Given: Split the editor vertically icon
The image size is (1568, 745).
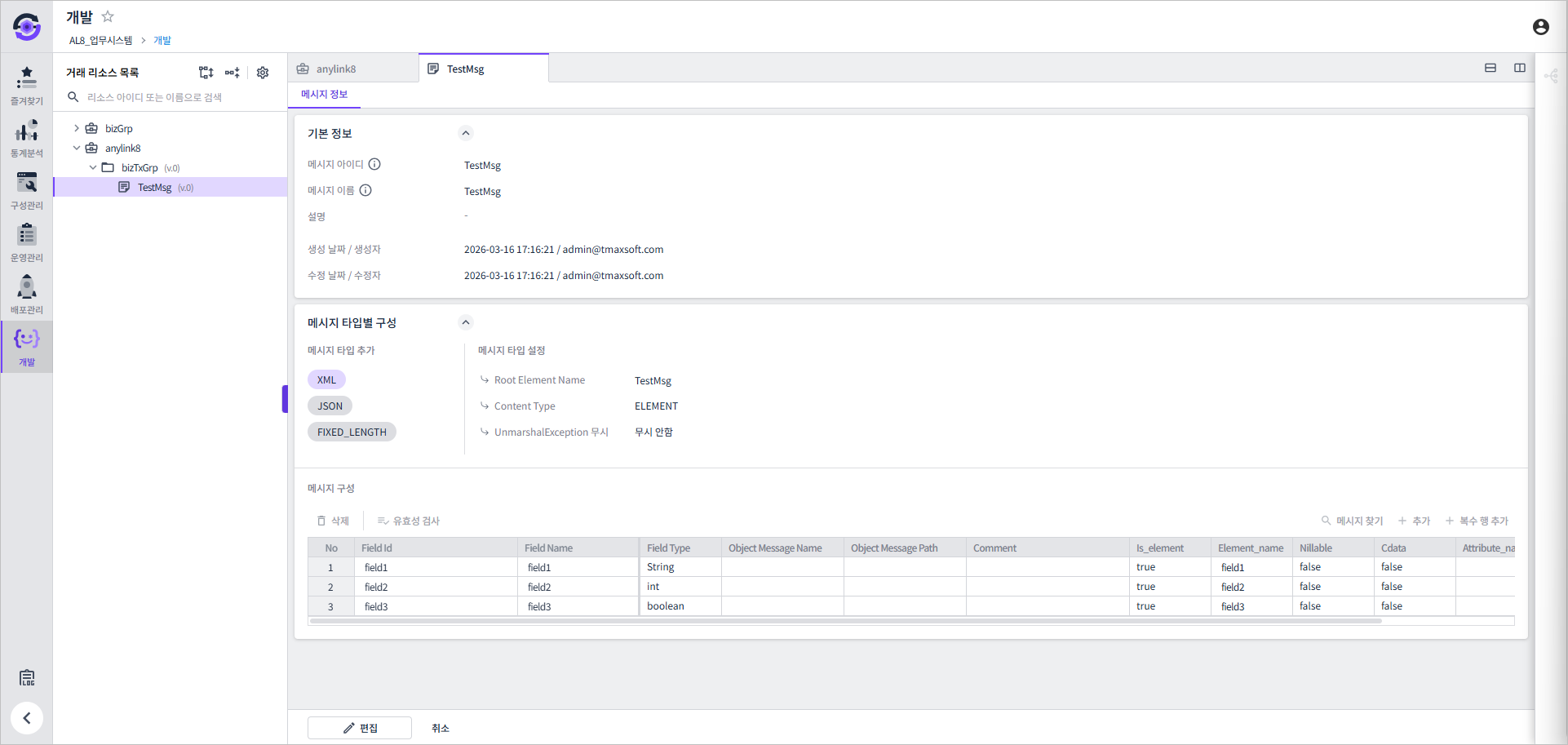Looking at the screenshot, I should pyautogui.click(x=1520, y=68).
